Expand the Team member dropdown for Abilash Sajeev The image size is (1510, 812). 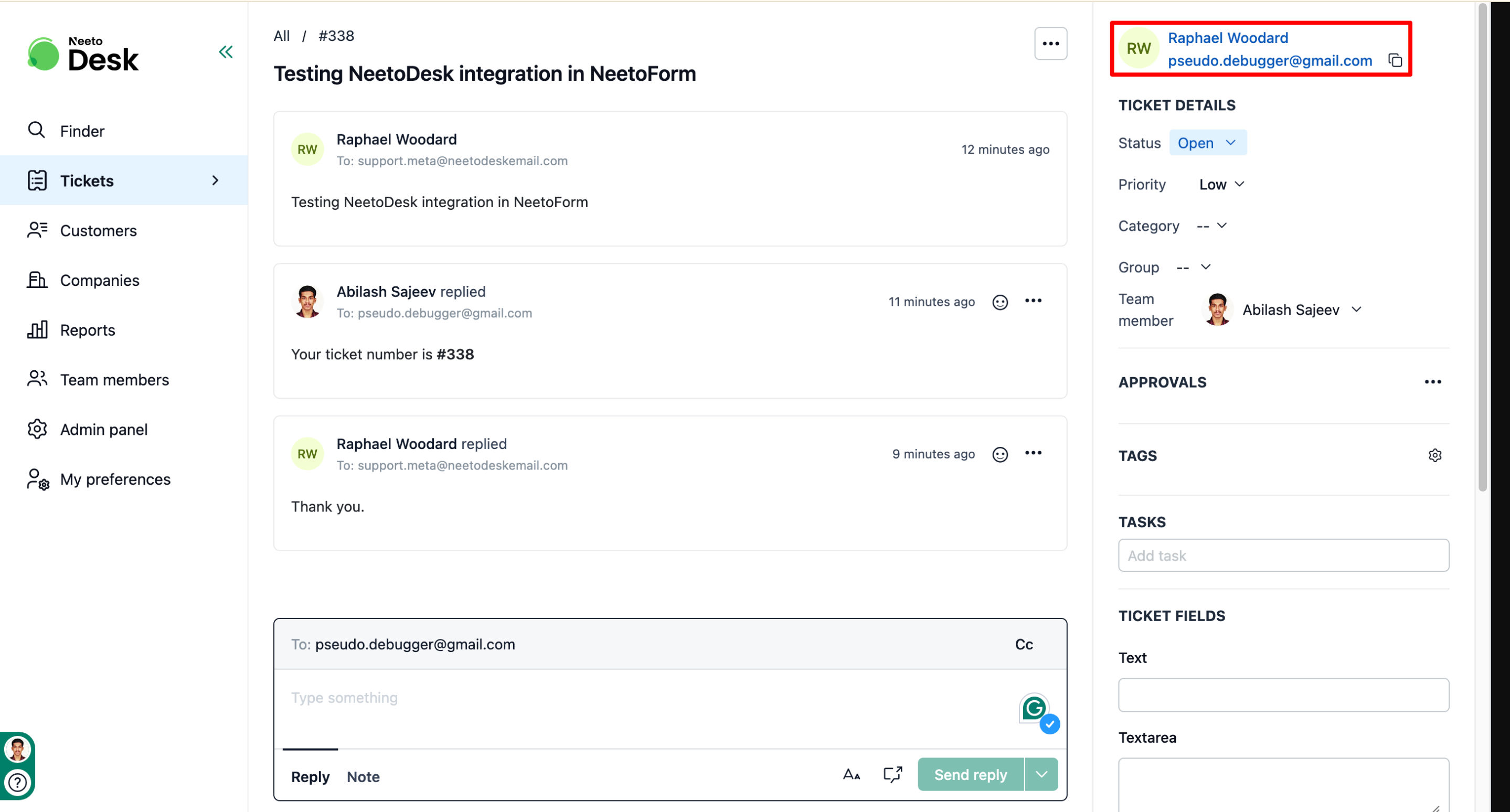click(1356, 309)
